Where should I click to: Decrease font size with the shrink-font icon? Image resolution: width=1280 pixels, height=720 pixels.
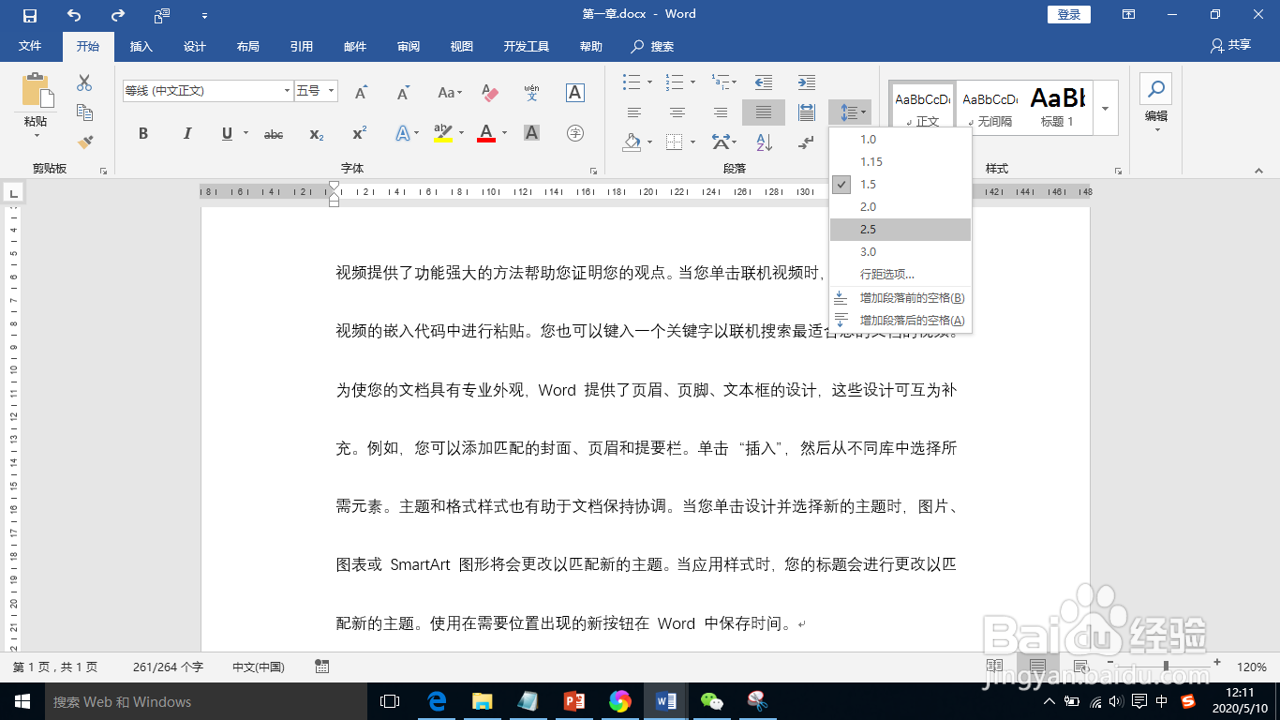[x=403, y=92]
